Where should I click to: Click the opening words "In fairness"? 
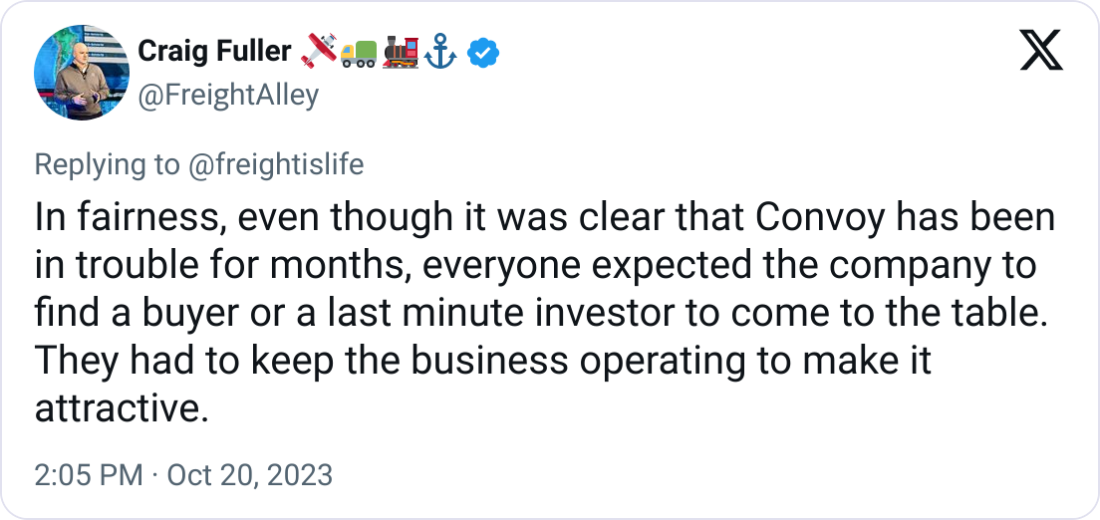point(111,218)
